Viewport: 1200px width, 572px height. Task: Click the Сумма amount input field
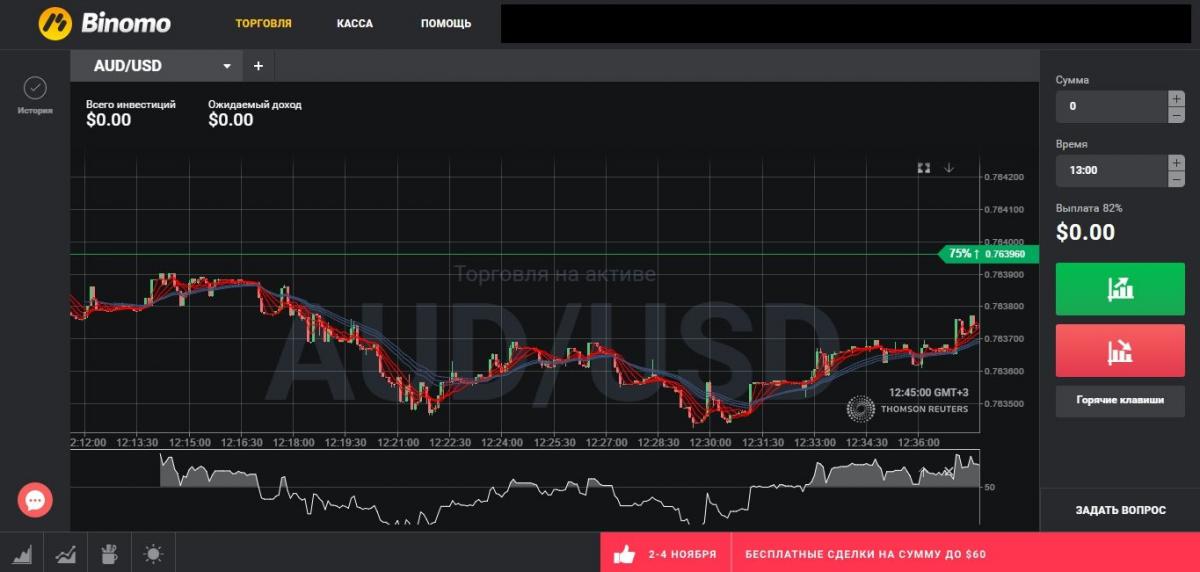(x=1111, y=106)
